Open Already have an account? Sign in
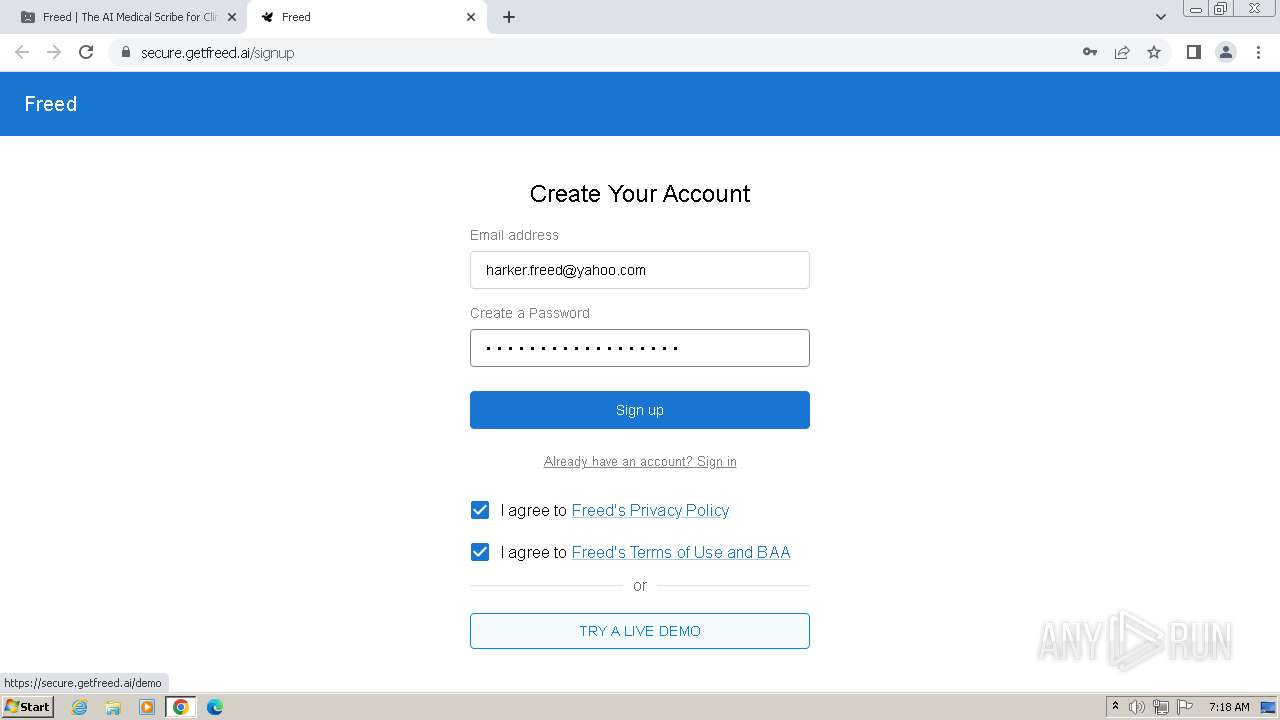 (x=640, y=461)
